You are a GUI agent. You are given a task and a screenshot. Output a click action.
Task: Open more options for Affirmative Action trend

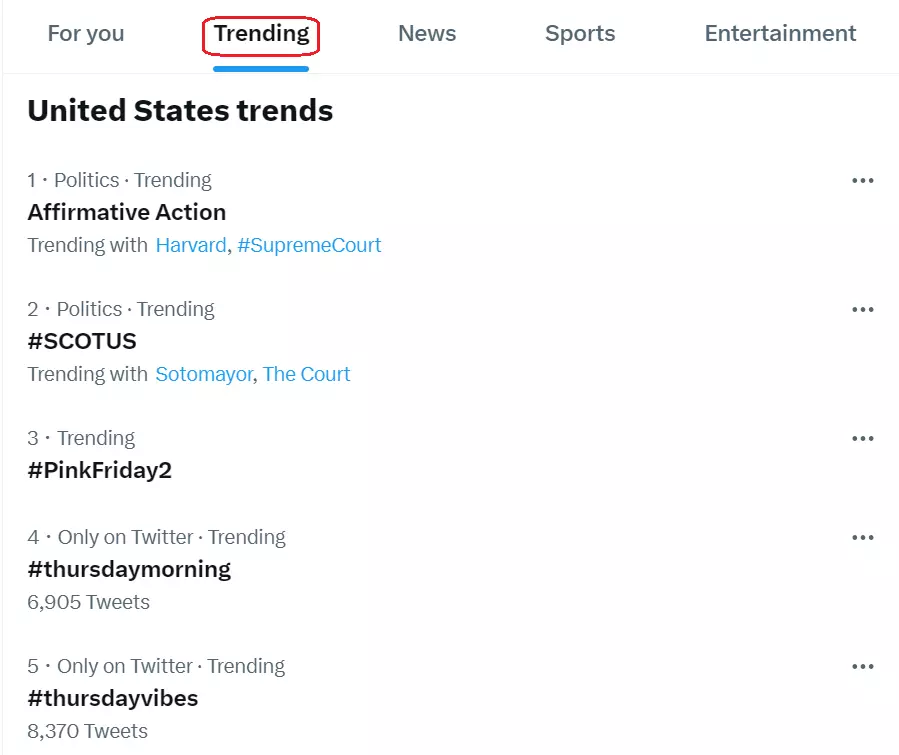pos(862,181)
